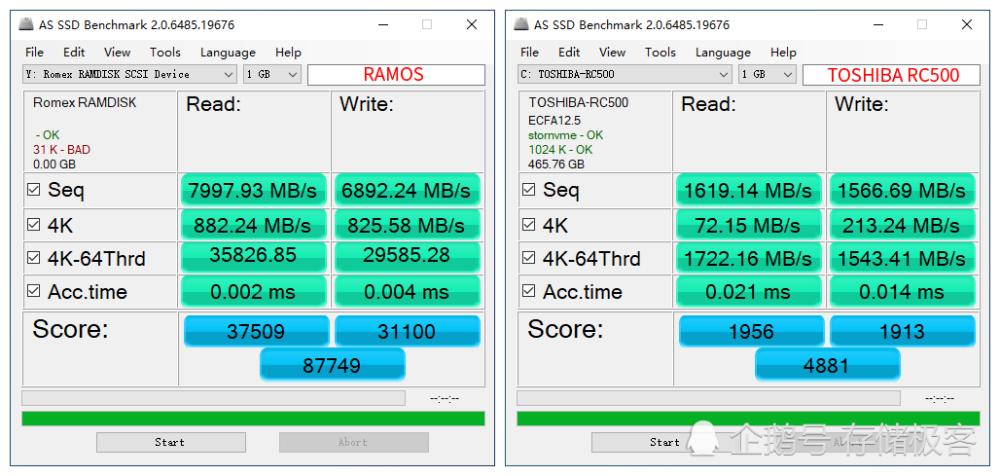Click the 4K read result 72.15 MB/s
Screen dimensions: 1000x476
749,225
